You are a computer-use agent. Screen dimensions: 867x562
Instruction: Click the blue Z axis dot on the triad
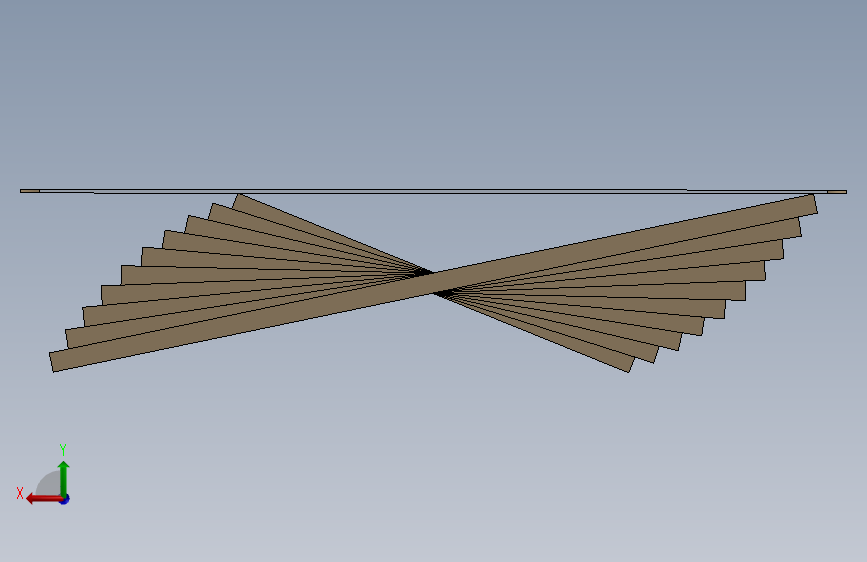click(65, 499)
